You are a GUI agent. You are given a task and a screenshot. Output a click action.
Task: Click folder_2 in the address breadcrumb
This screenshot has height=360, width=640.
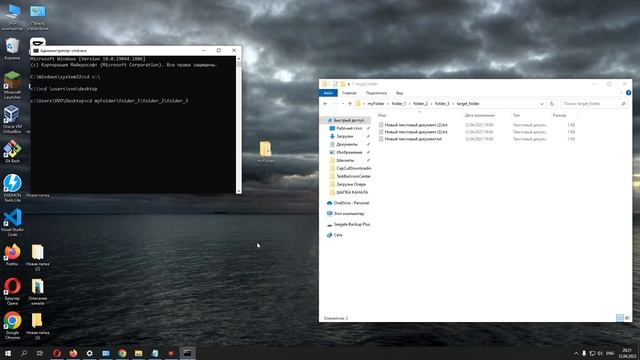pyautogui.click(x=420, y=104)
